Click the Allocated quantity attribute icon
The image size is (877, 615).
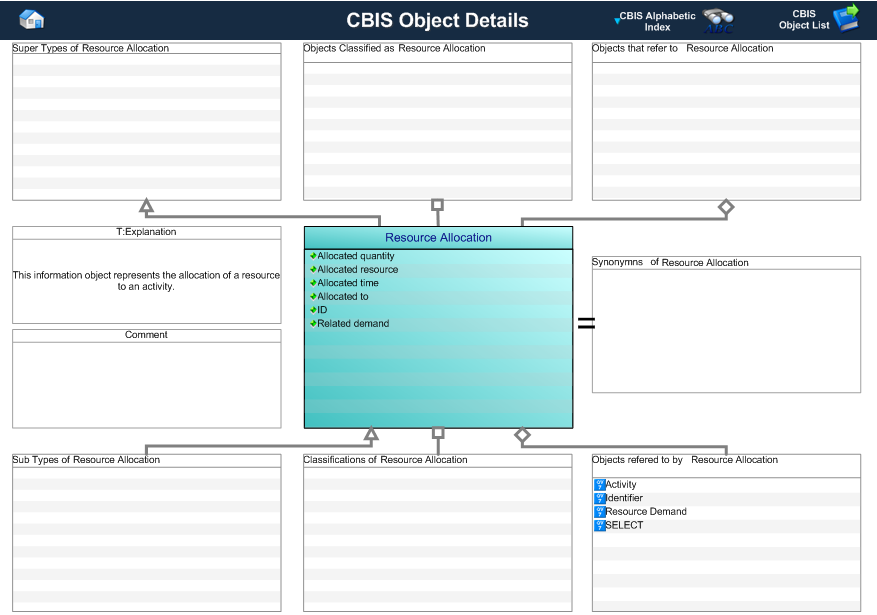click(313, 256)
